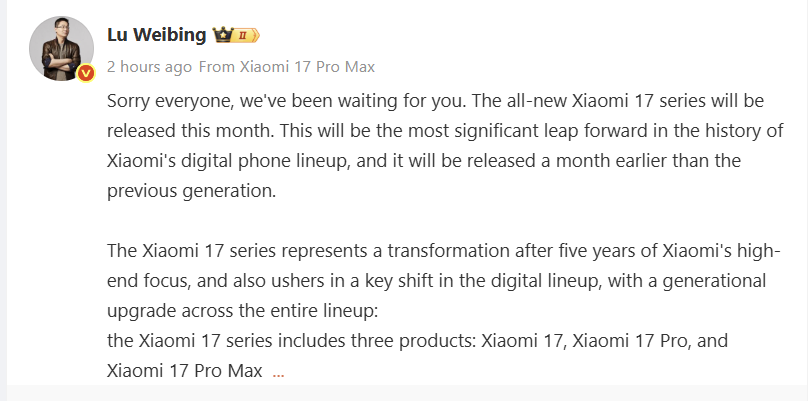
Task: Click the line starting 'Xiaomi's digital phone lineup'
Action: [x=436, y=160]
